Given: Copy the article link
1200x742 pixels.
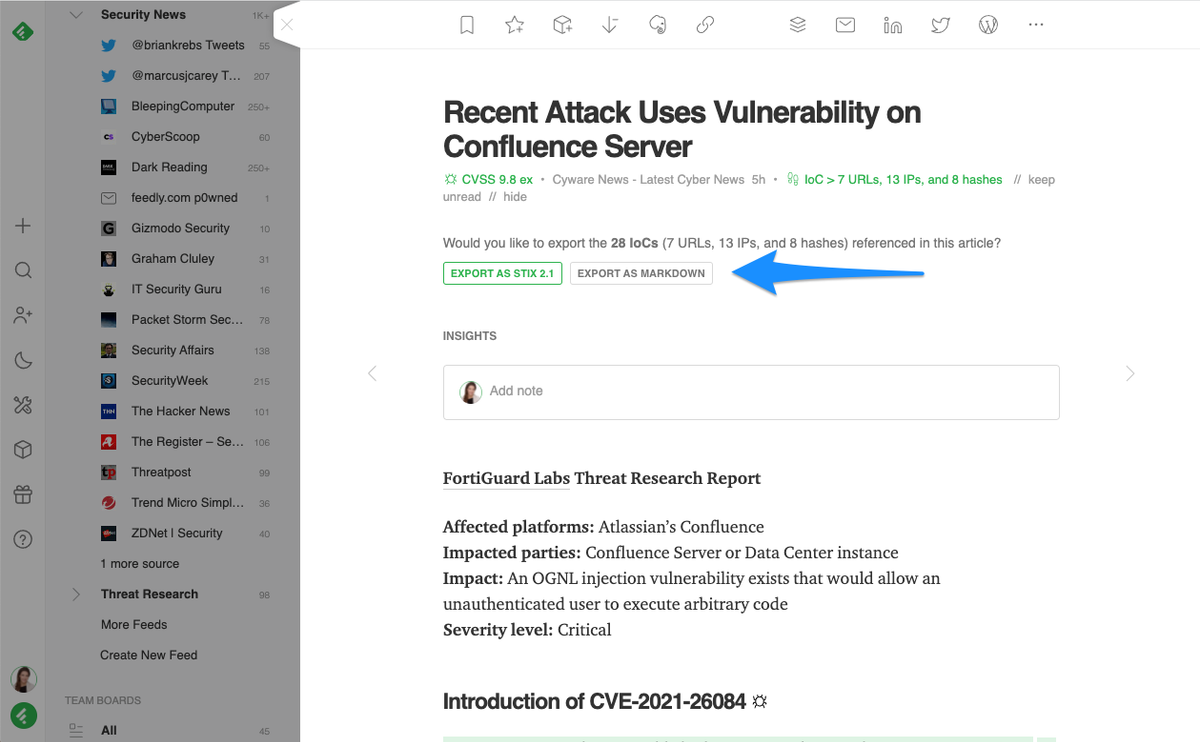Looking at the screenshot, I should coord(705,25).
